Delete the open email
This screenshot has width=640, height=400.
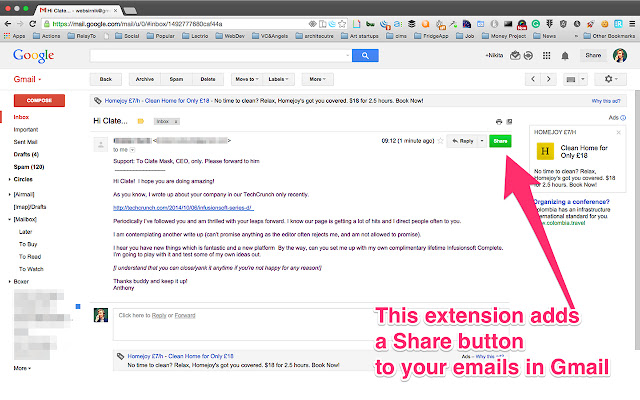click(x=208, y=79)
